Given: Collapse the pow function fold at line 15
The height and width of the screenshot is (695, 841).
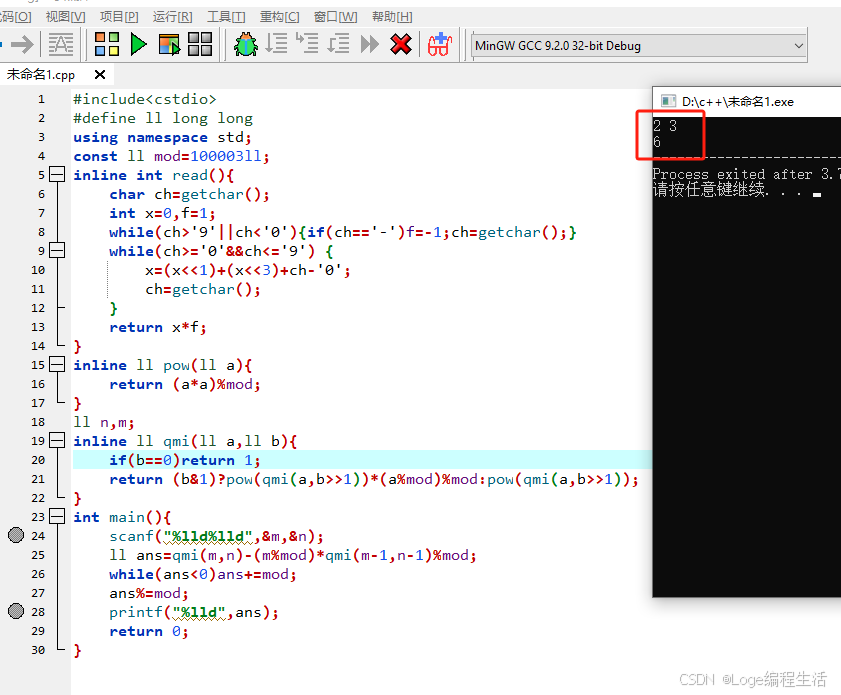Looking at the screenshot, I should (x=57, y=365).
